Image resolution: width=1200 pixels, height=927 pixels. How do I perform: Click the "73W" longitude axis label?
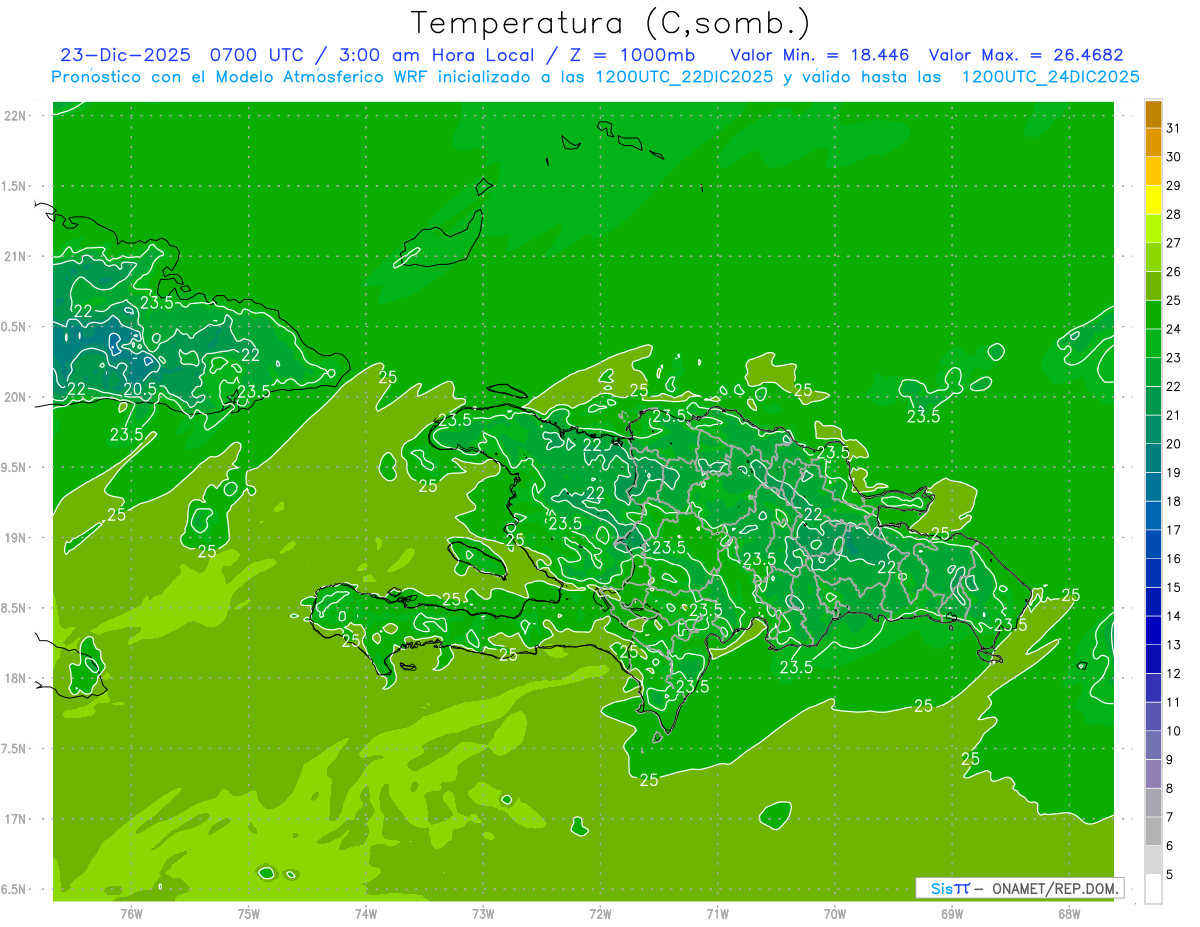coord(483,913)
